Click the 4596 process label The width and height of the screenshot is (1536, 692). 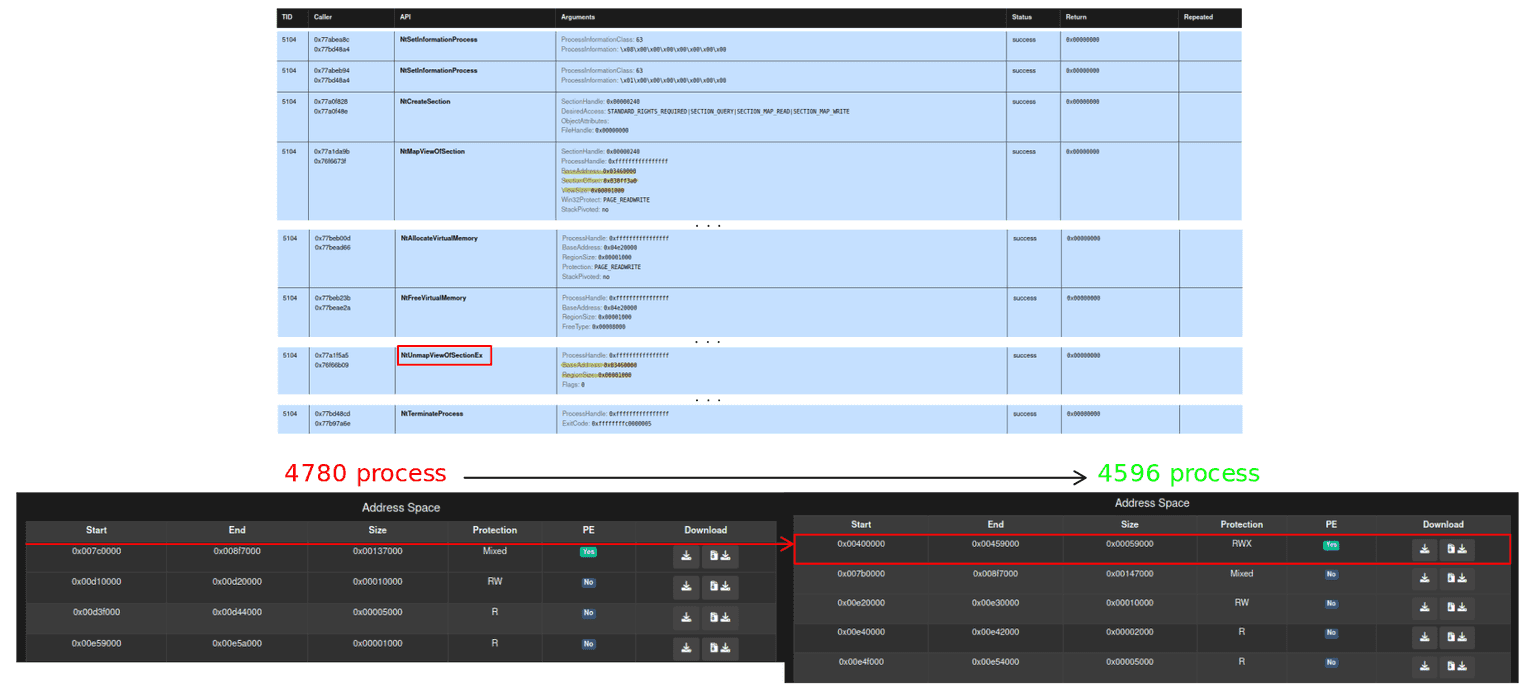coord(1179,473)
